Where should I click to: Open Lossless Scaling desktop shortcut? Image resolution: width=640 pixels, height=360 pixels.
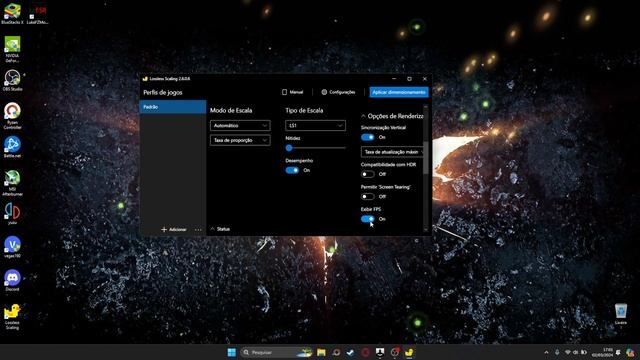pyautogui.click(x=12, y=316)
